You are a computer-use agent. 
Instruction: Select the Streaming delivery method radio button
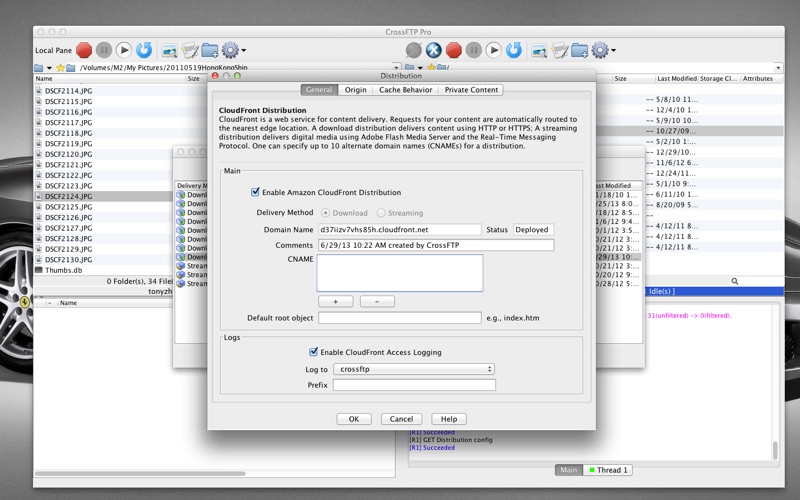[381, 213]
